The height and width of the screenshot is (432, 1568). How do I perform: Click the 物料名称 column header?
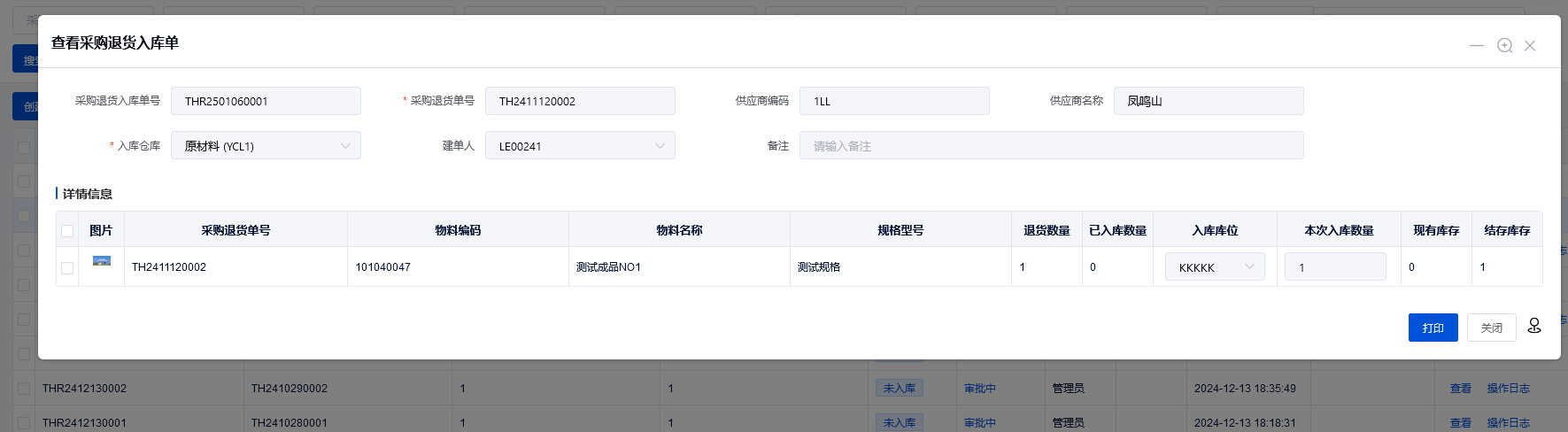679,230
